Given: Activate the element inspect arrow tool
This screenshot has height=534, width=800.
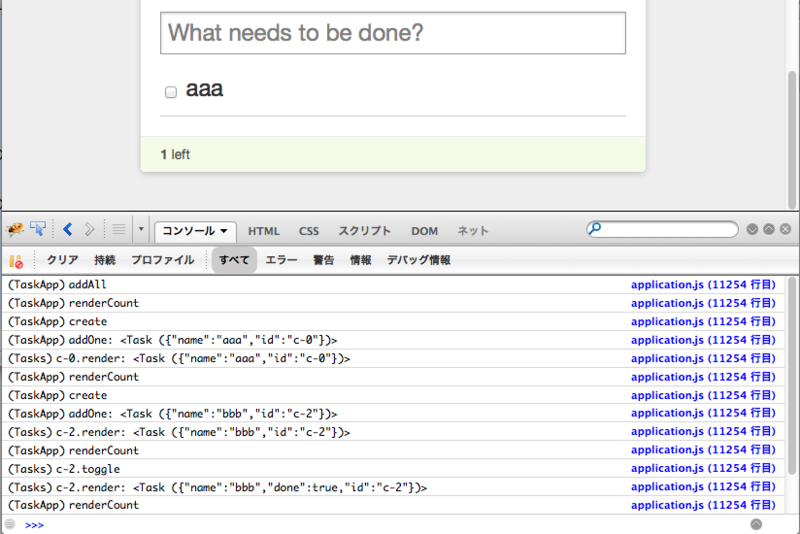Looking at the screenshot, I should [38, 229].
